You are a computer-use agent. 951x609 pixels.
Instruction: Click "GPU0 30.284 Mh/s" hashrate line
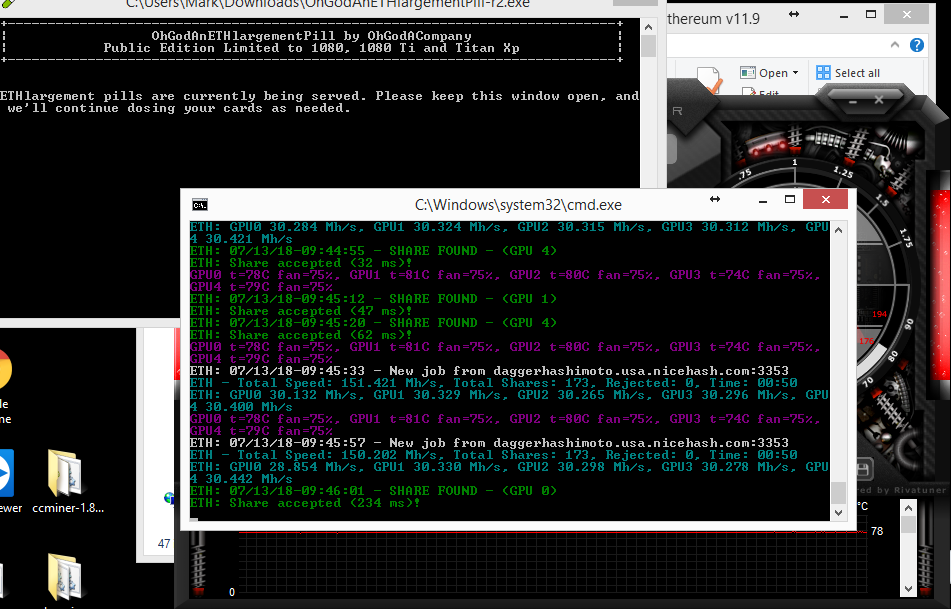(509, 232)
